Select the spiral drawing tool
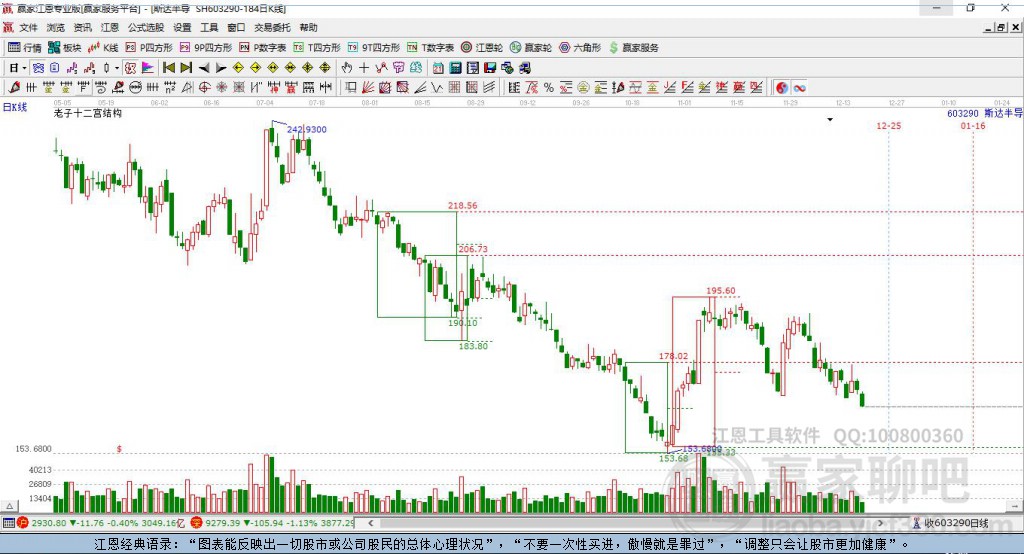The height and width of the screenshot is (554, 1024). click(x=100, y=88)
